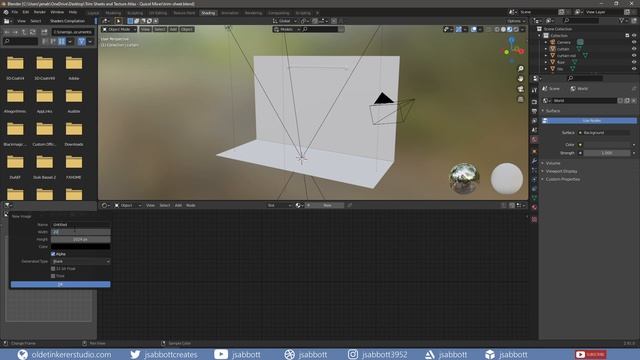The image size is (640, 360).
Task: Click the YouTube Subscribe button
Action: (590, 355)
